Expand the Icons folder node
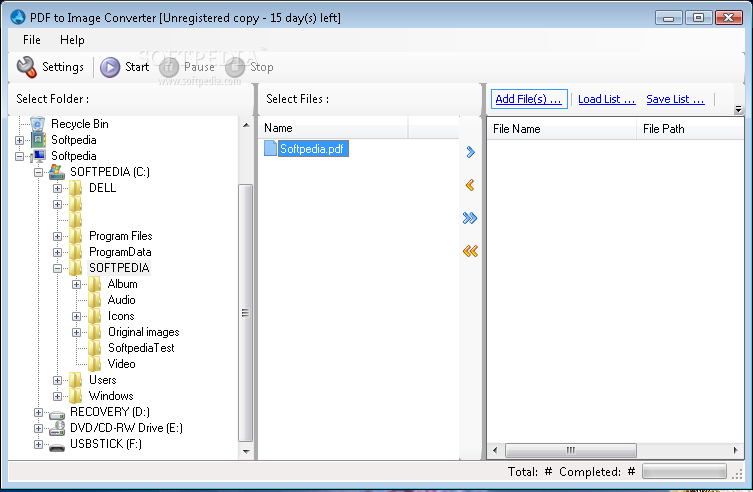This screenshot has height=492, width=753. pyautogui.click(x=76, y=316)
